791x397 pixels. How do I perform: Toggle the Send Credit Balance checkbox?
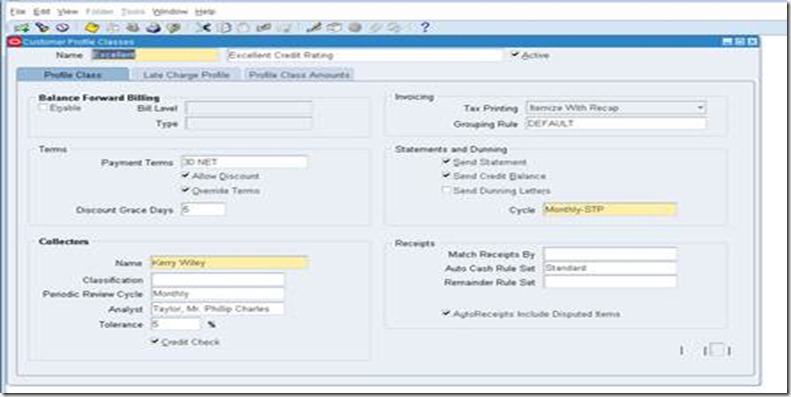446,176
